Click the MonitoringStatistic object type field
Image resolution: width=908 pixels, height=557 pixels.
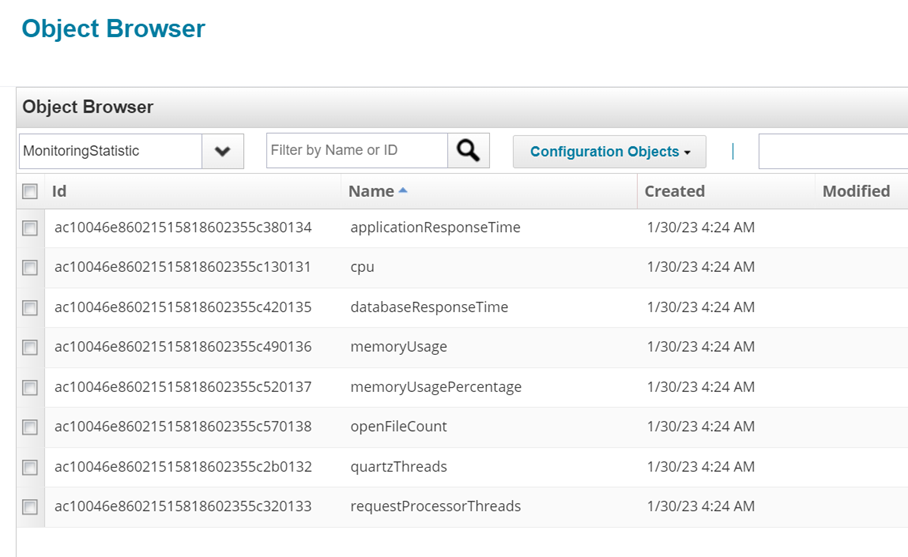[x=110, y=151]
